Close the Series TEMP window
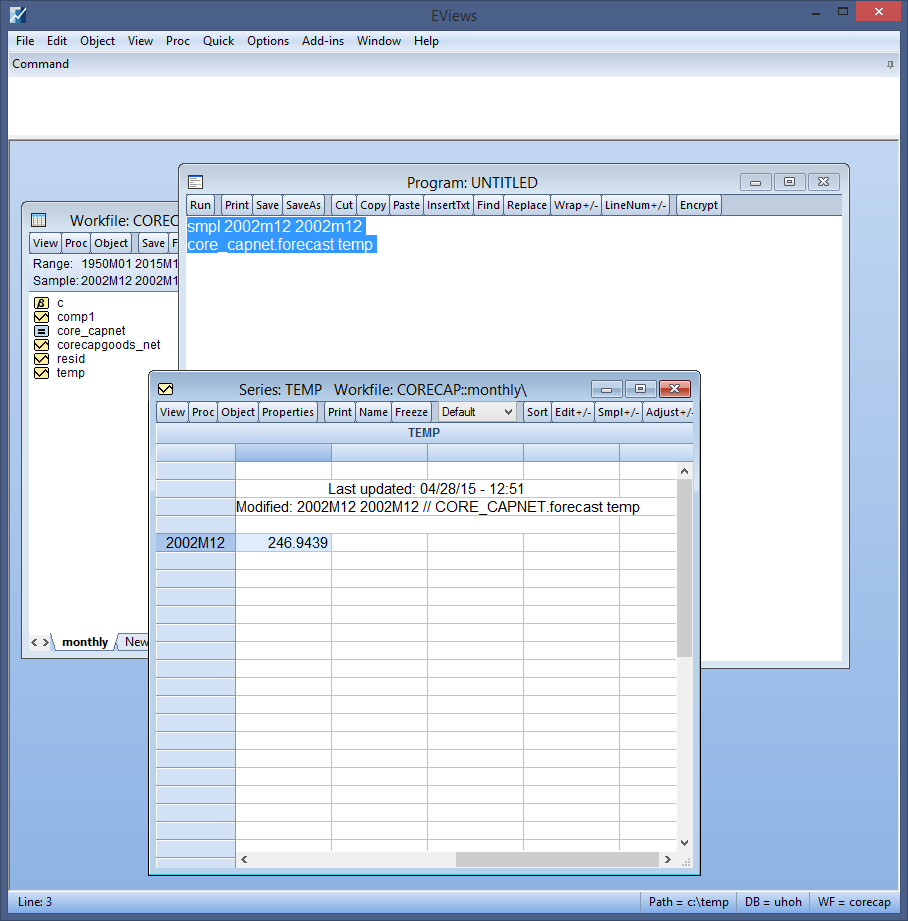Viewport: 908px width, 921px height. click(x=675, y=389)
